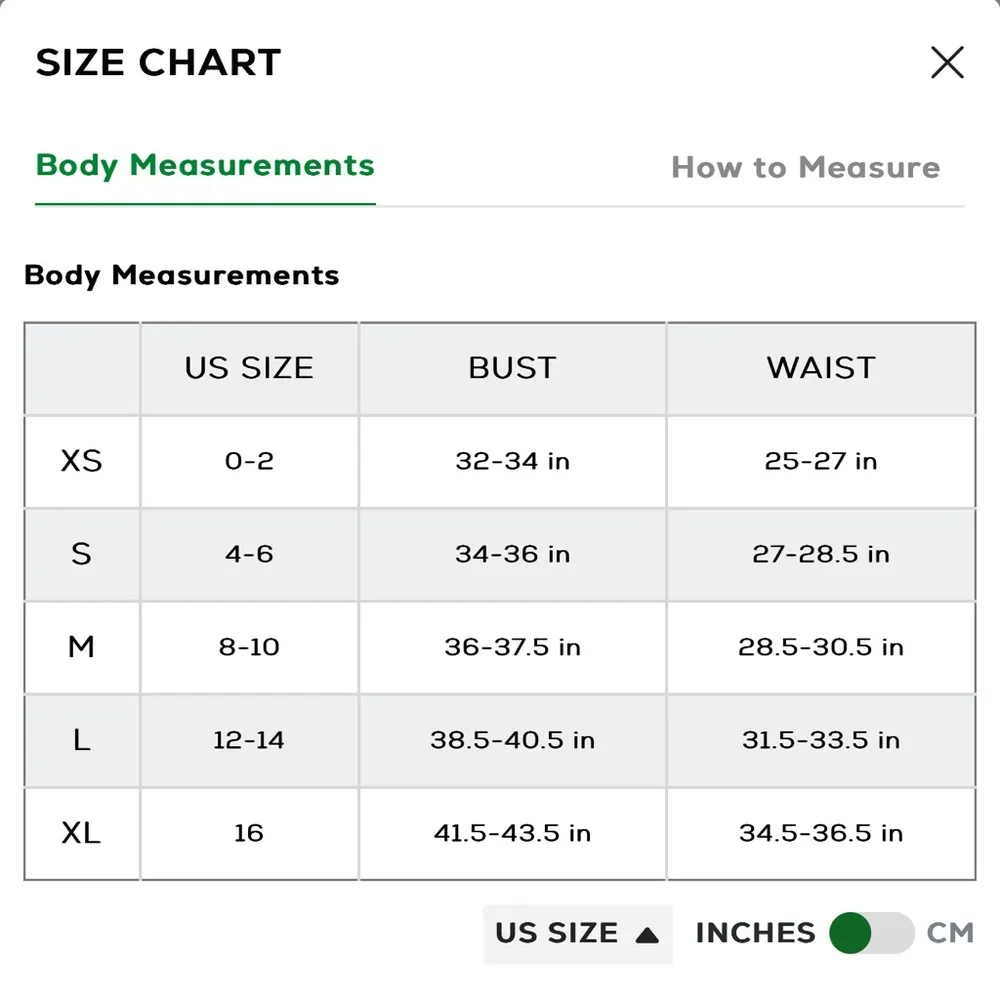
Task: Select the L size row label
Action: pos(81,740)
